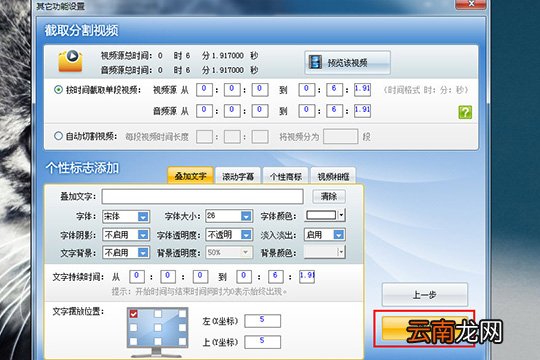Uncheck the top-left text position box
This screenshot has height=360, width=540.
point(134,314)
